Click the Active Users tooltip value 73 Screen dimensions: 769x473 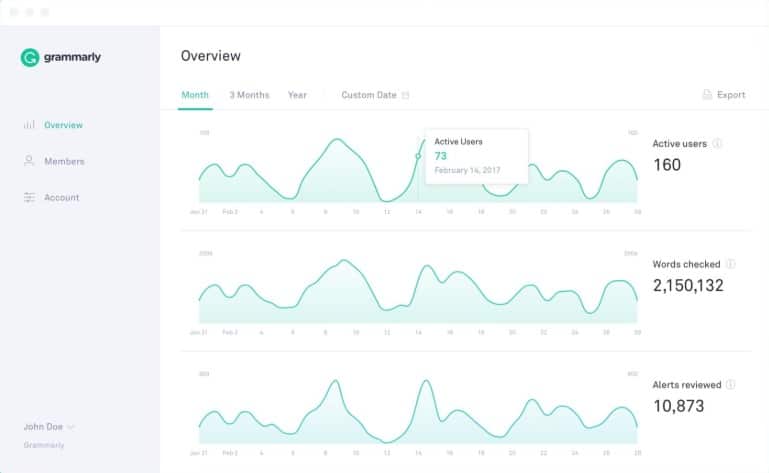coord(440,156)
